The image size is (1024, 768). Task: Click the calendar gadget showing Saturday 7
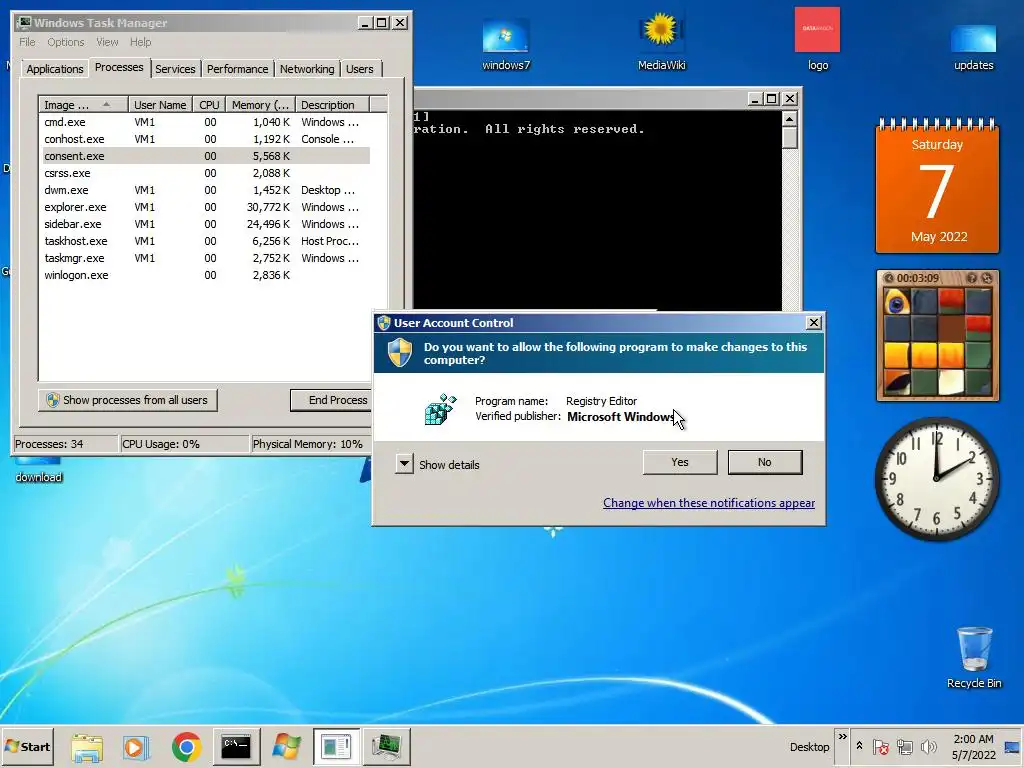click(x=937, y=185)
